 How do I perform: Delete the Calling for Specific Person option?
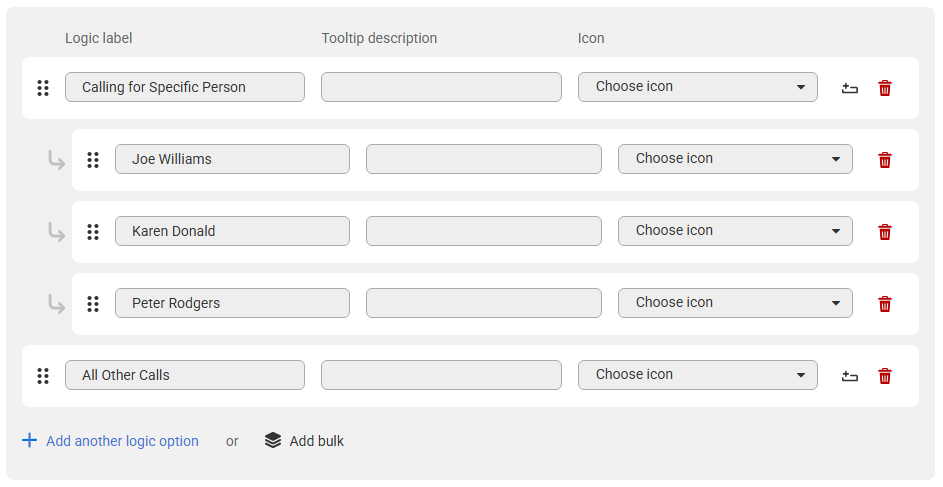(x=885, y=88)
